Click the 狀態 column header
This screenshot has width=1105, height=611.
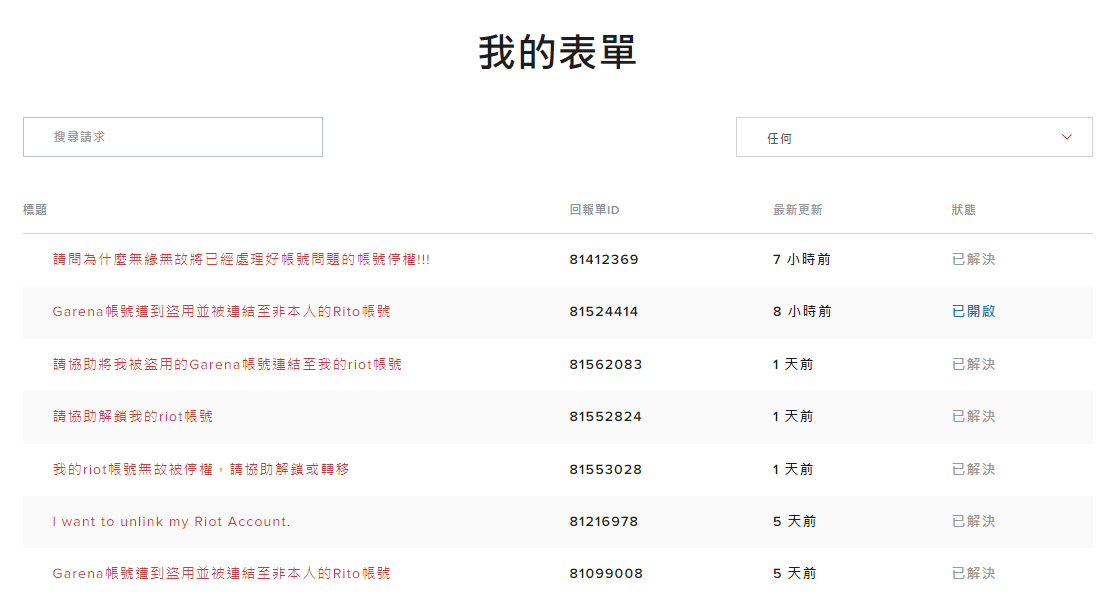point(963,210)
